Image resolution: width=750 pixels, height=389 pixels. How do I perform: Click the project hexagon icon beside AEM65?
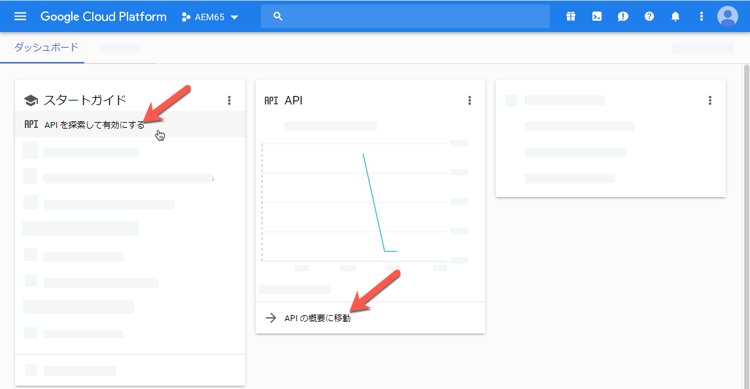(x=186, y=17)
